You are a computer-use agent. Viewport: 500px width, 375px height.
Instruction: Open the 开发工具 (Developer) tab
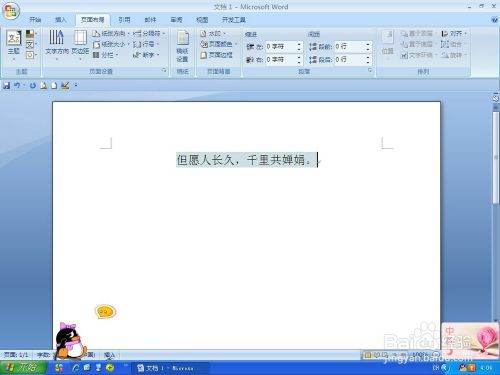tap(234, 20)
